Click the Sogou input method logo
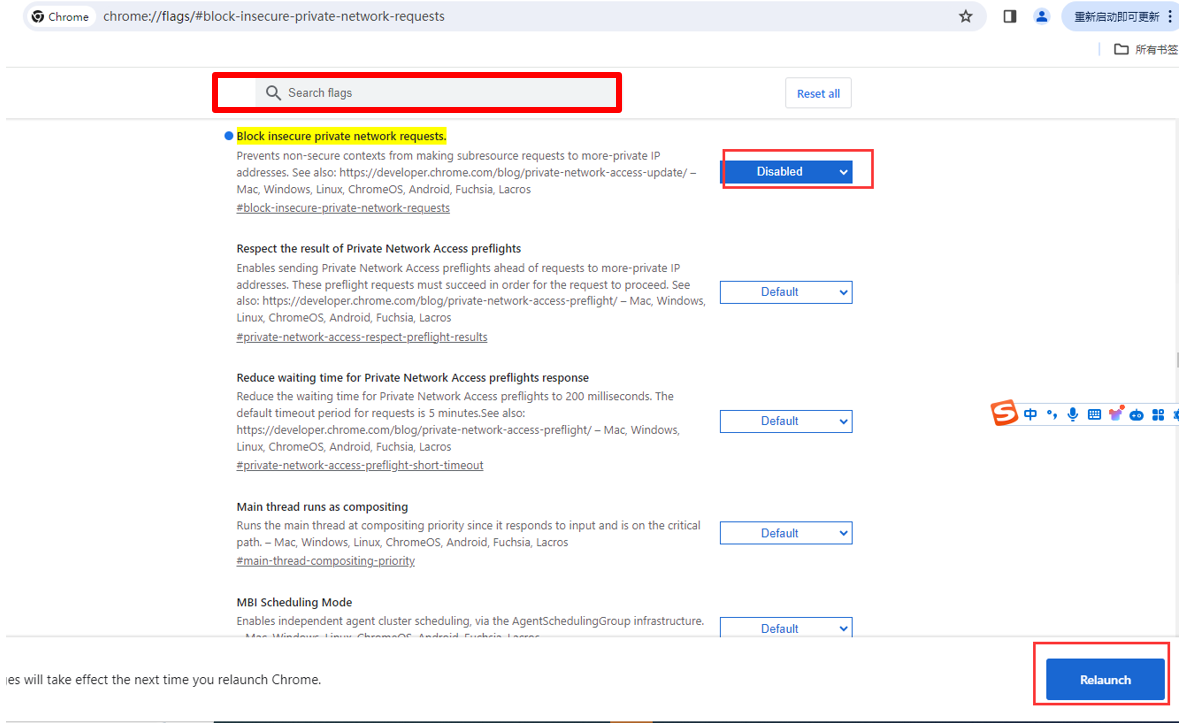 tap(1004, 413)
